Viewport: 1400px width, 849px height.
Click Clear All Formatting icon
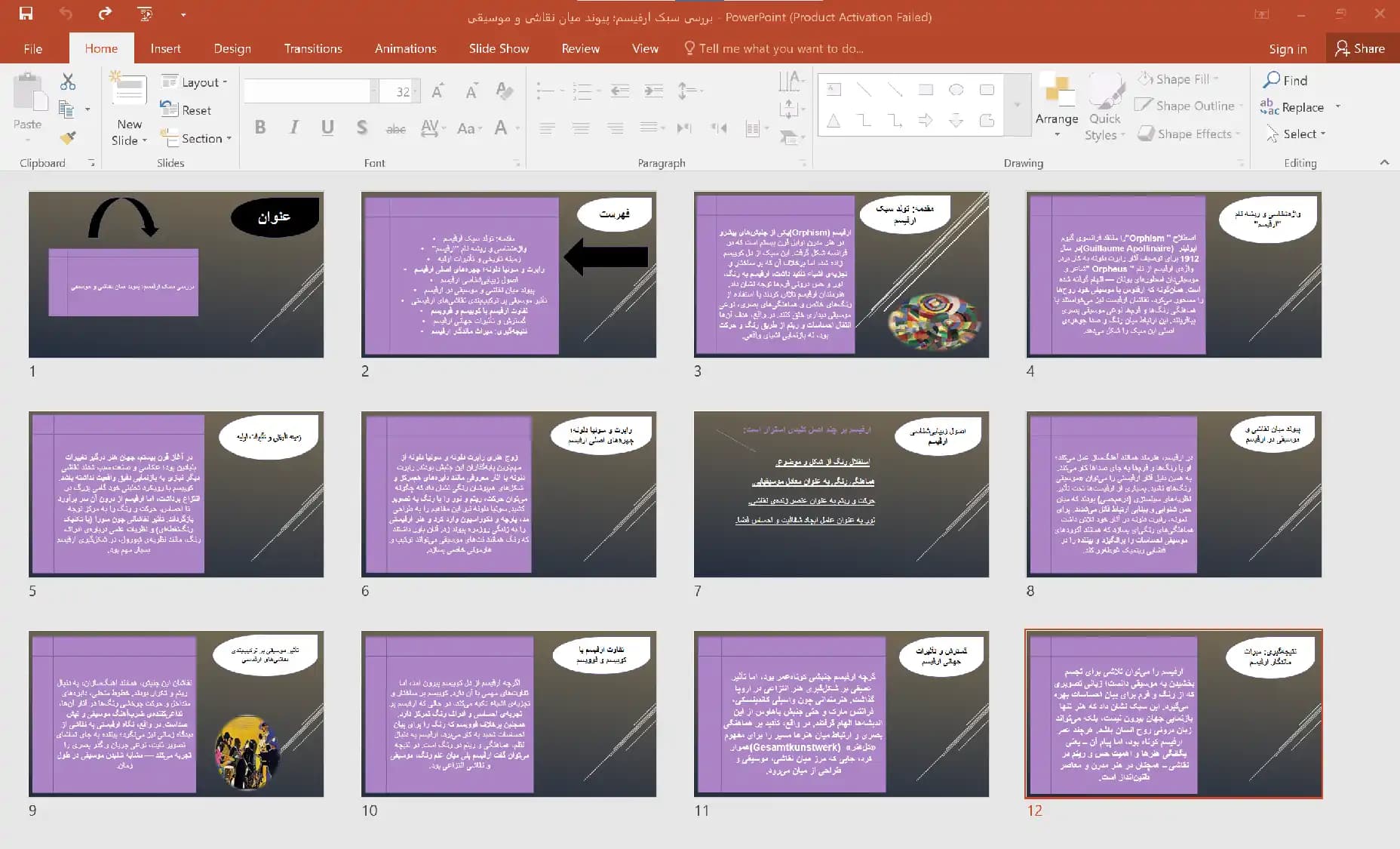click(x=505, y=91)
